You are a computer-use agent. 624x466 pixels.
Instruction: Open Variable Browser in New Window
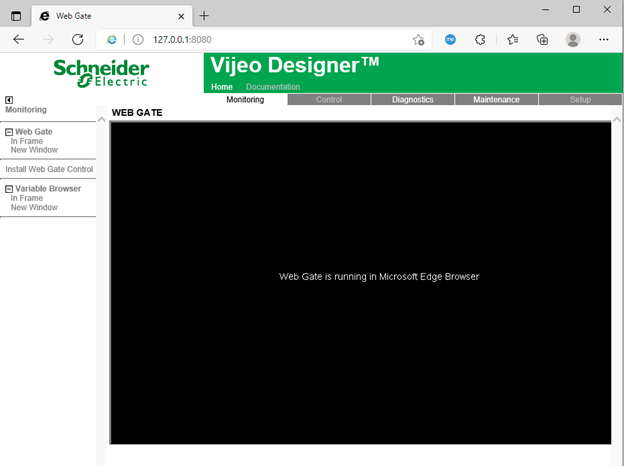coord(34,207)
